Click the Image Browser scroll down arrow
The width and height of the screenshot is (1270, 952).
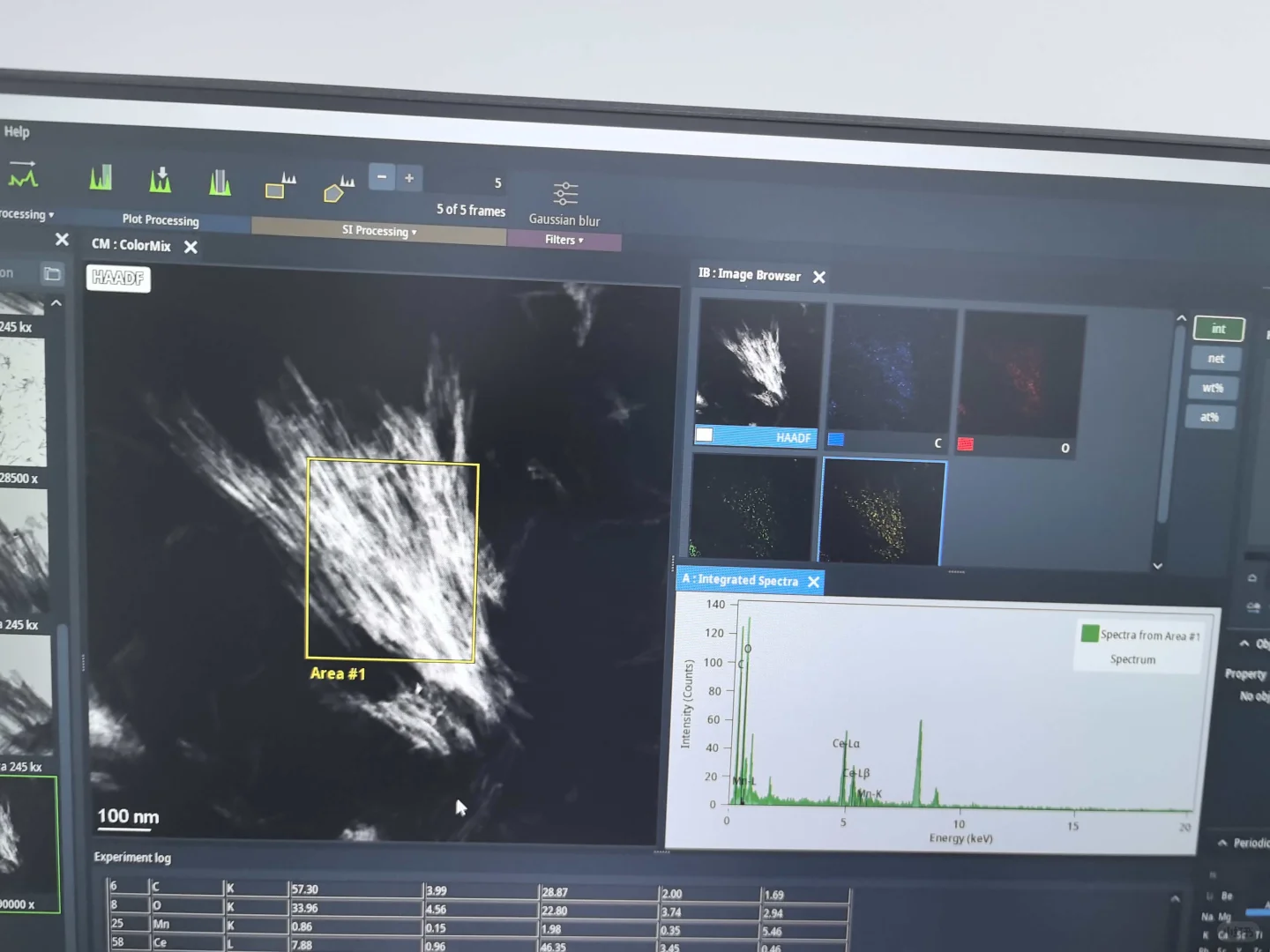tap(1158, 566)
